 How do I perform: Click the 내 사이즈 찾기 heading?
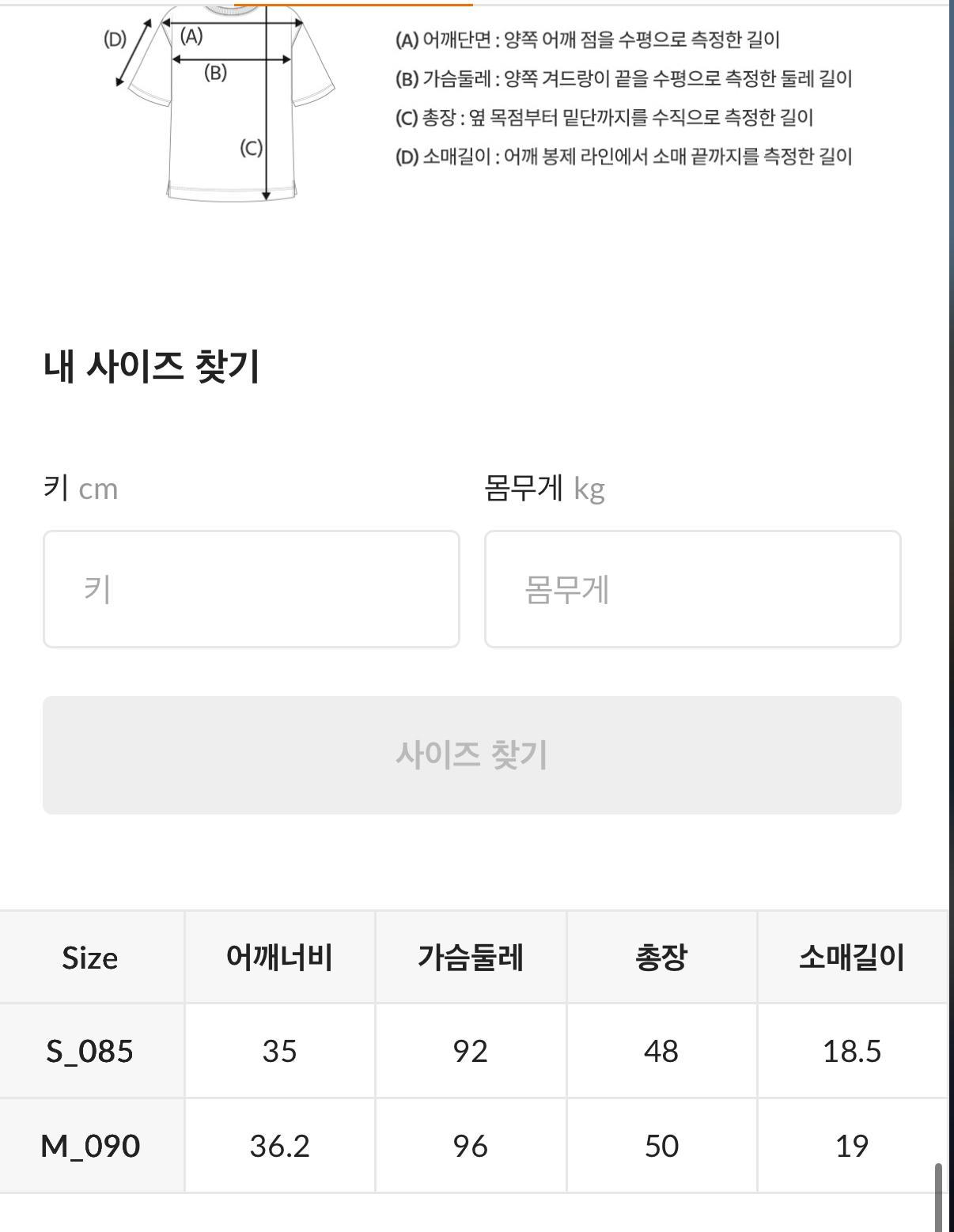tap(151, 367)
